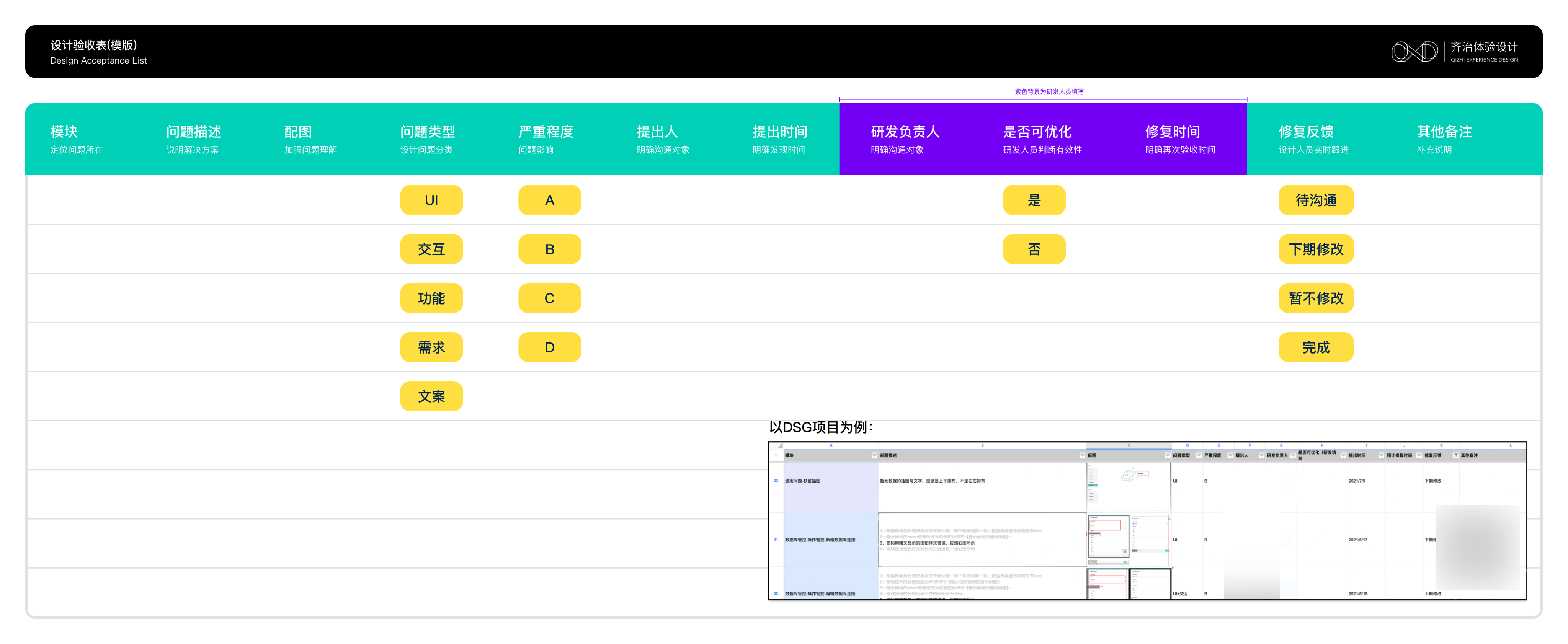Click the active 修复反馈 filter icon in spreadsheet
This screenshot has width=1568, height=644.
(x=1455, y=455)
